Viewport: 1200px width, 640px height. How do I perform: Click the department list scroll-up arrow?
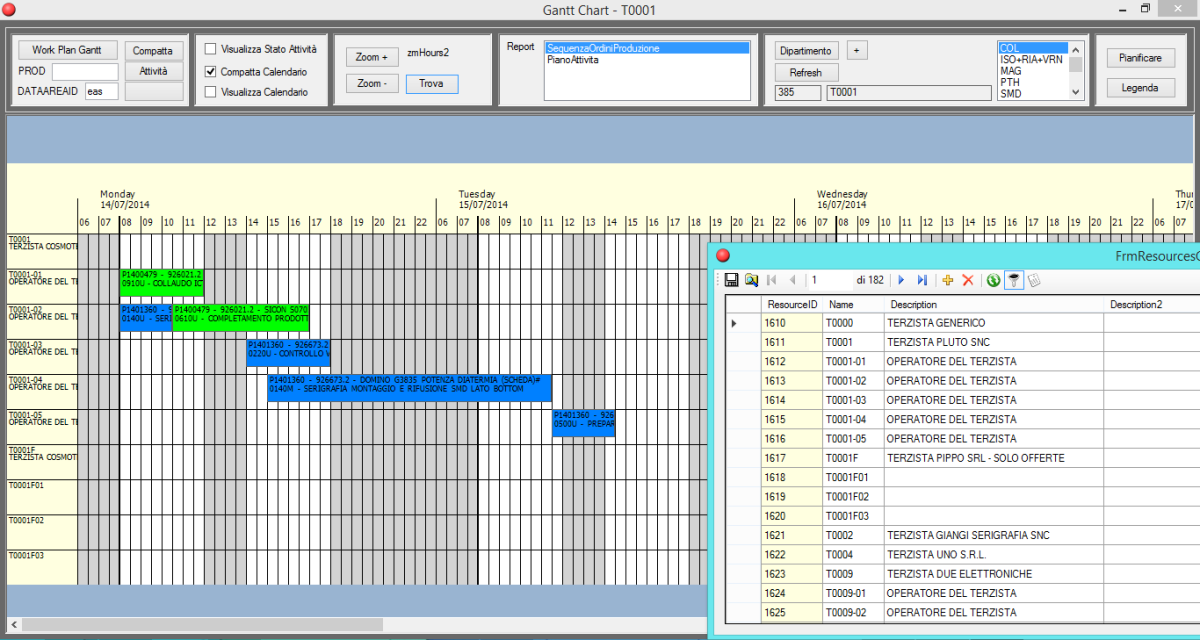click(x=1076, y=49)
